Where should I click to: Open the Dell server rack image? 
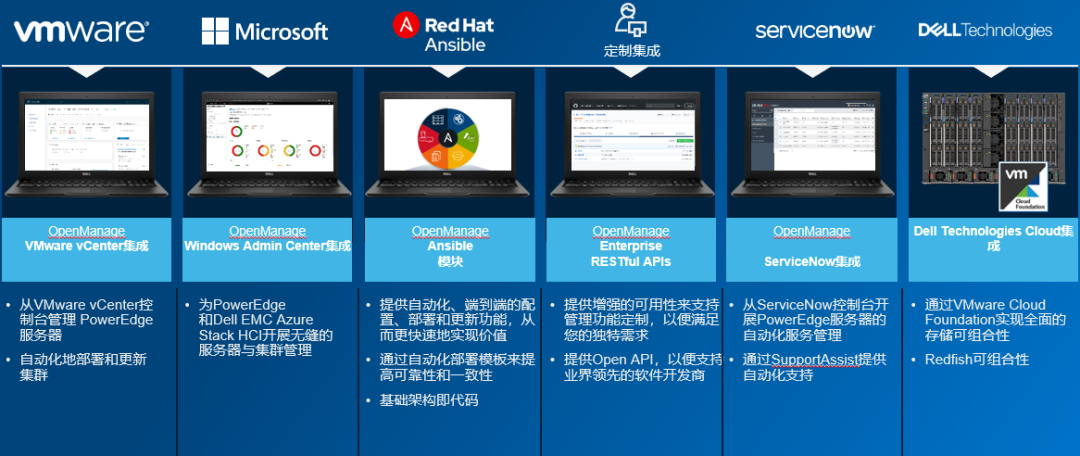992,138
